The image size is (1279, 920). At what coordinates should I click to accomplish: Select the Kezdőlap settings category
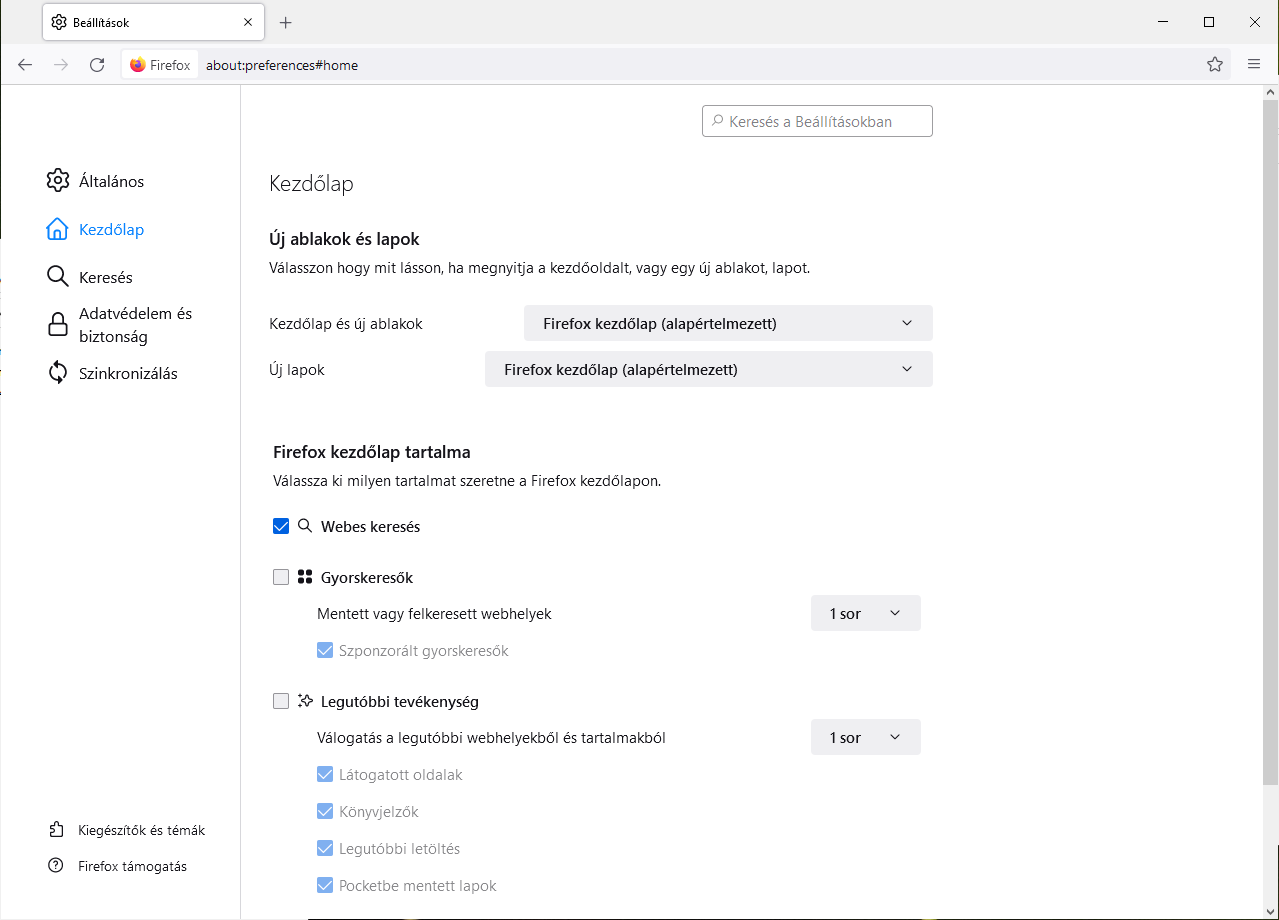point(111,229)
